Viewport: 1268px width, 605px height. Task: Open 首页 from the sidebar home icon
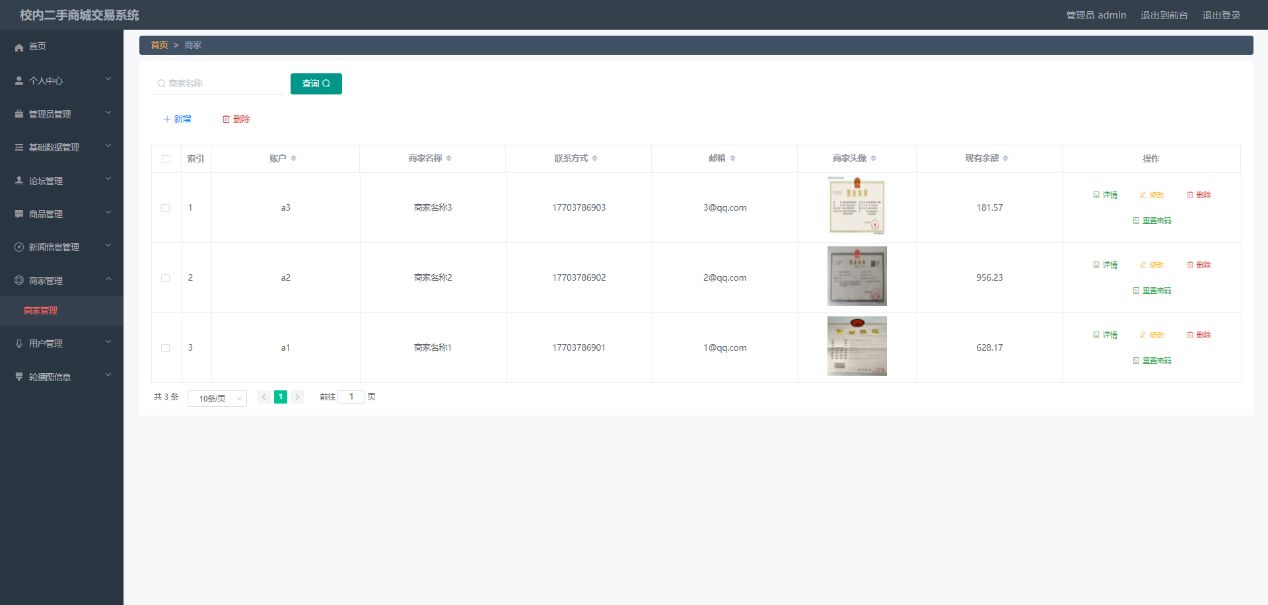[x=19, y=47]
